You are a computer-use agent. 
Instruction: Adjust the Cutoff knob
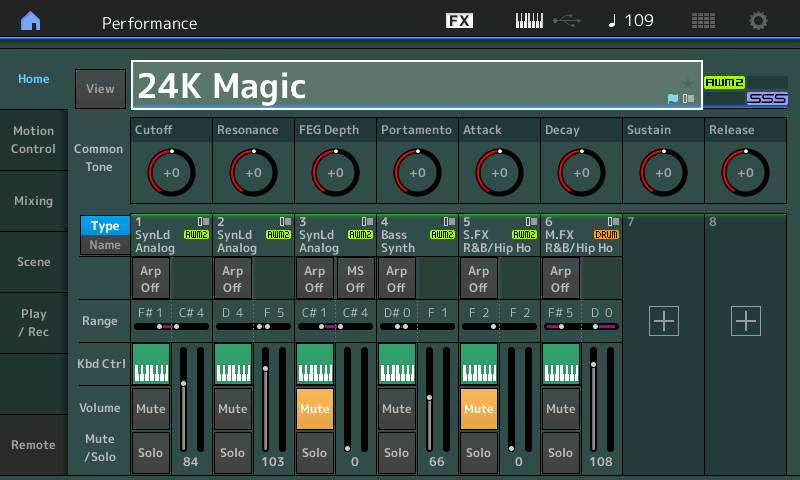click(171, 173)
